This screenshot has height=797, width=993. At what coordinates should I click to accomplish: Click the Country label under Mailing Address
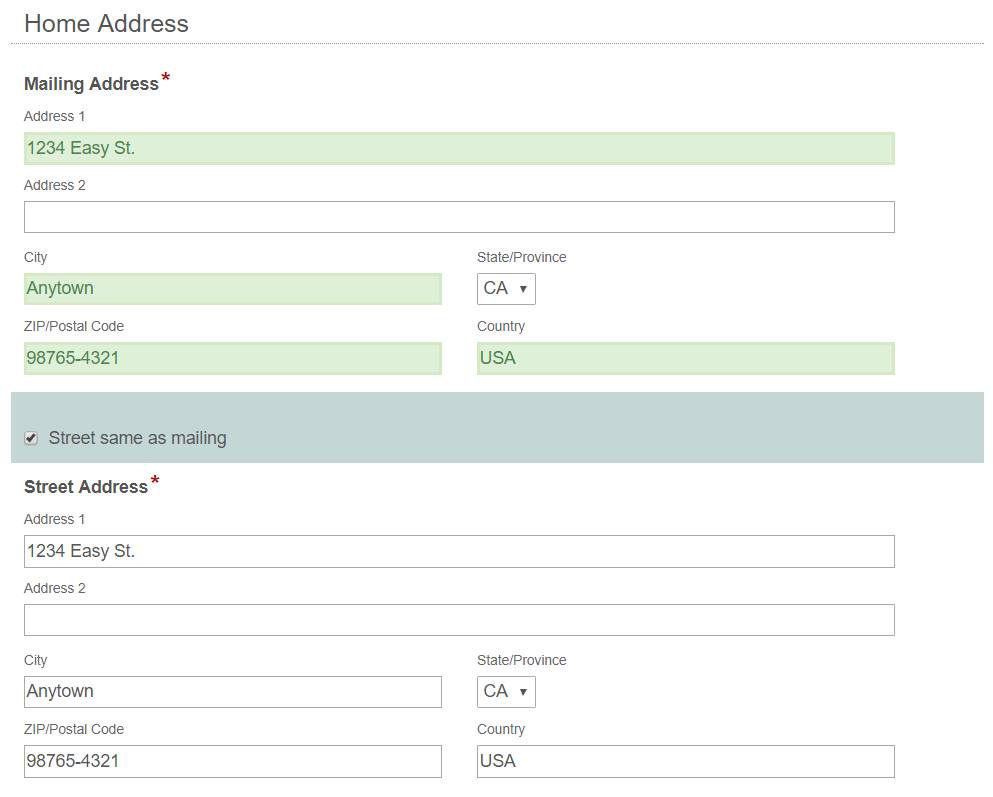coord(501,326)
